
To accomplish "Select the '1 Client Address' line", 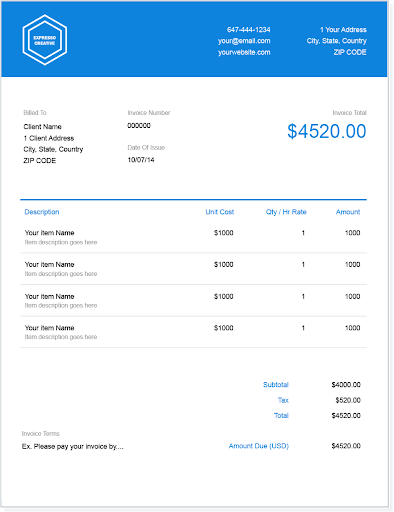I will point(49,138).
